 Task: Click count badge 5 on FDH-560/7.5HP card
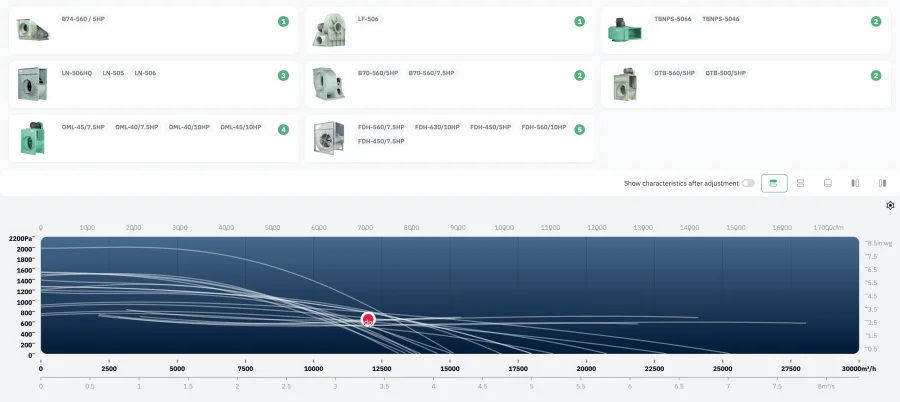(x=579, y=129)
